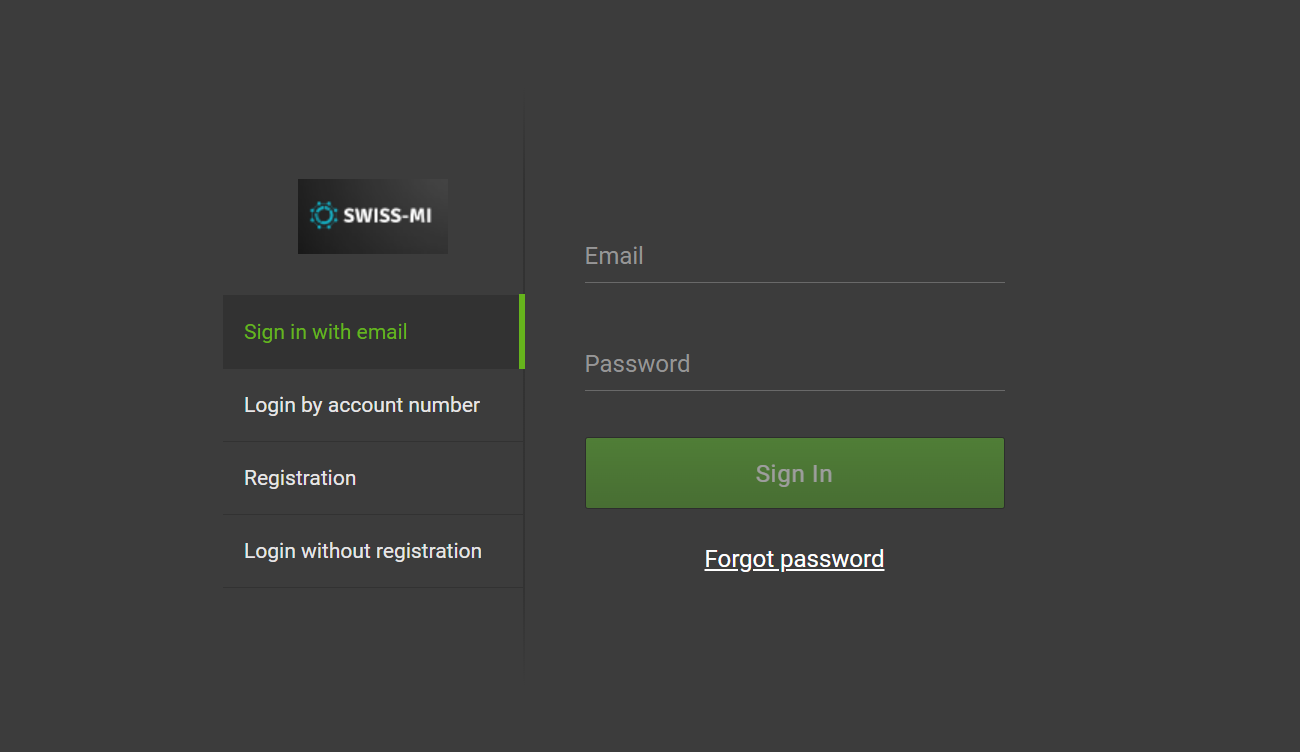Screen dimensions: 1300x752
Task: Click the blue gear emblem in logo
Action: (x=323, y=215)
